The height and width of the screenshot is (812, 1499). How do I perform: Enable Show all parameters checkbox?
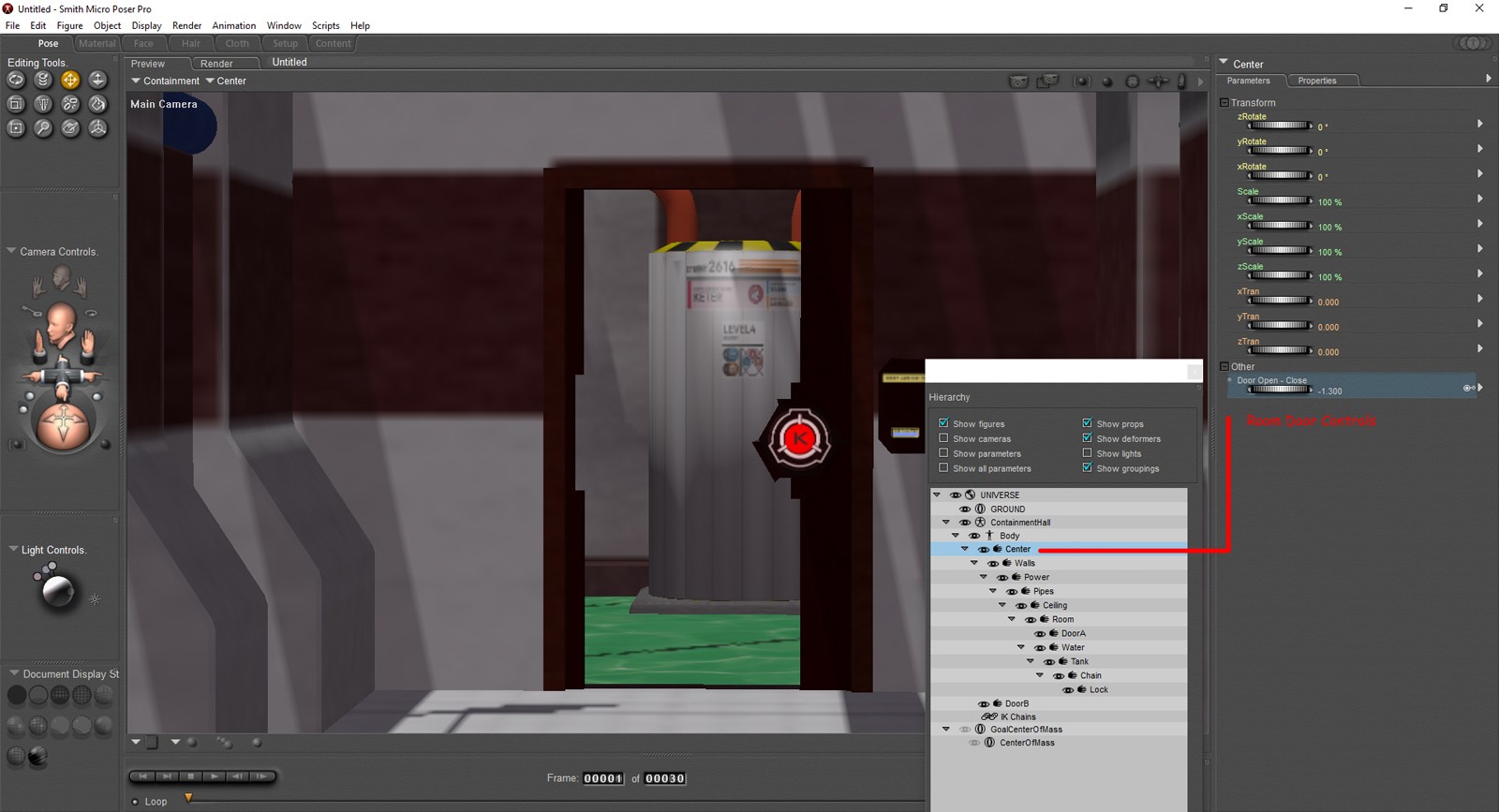click(943, 468)
